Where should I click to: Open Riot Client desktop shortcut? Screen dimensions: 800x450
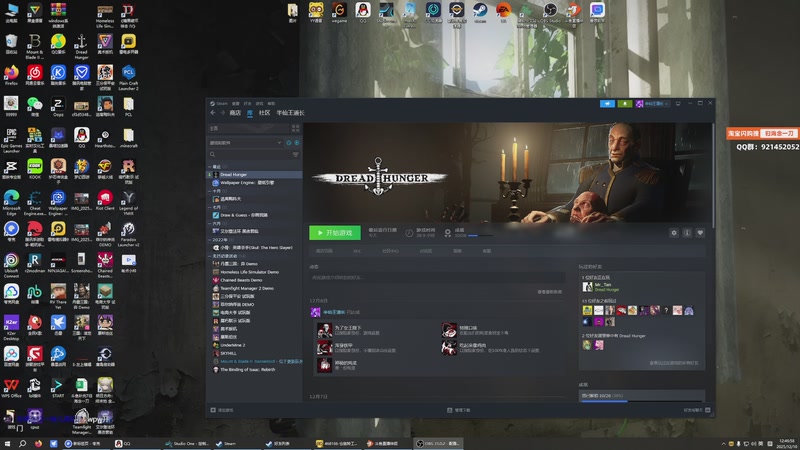point(105,201)
